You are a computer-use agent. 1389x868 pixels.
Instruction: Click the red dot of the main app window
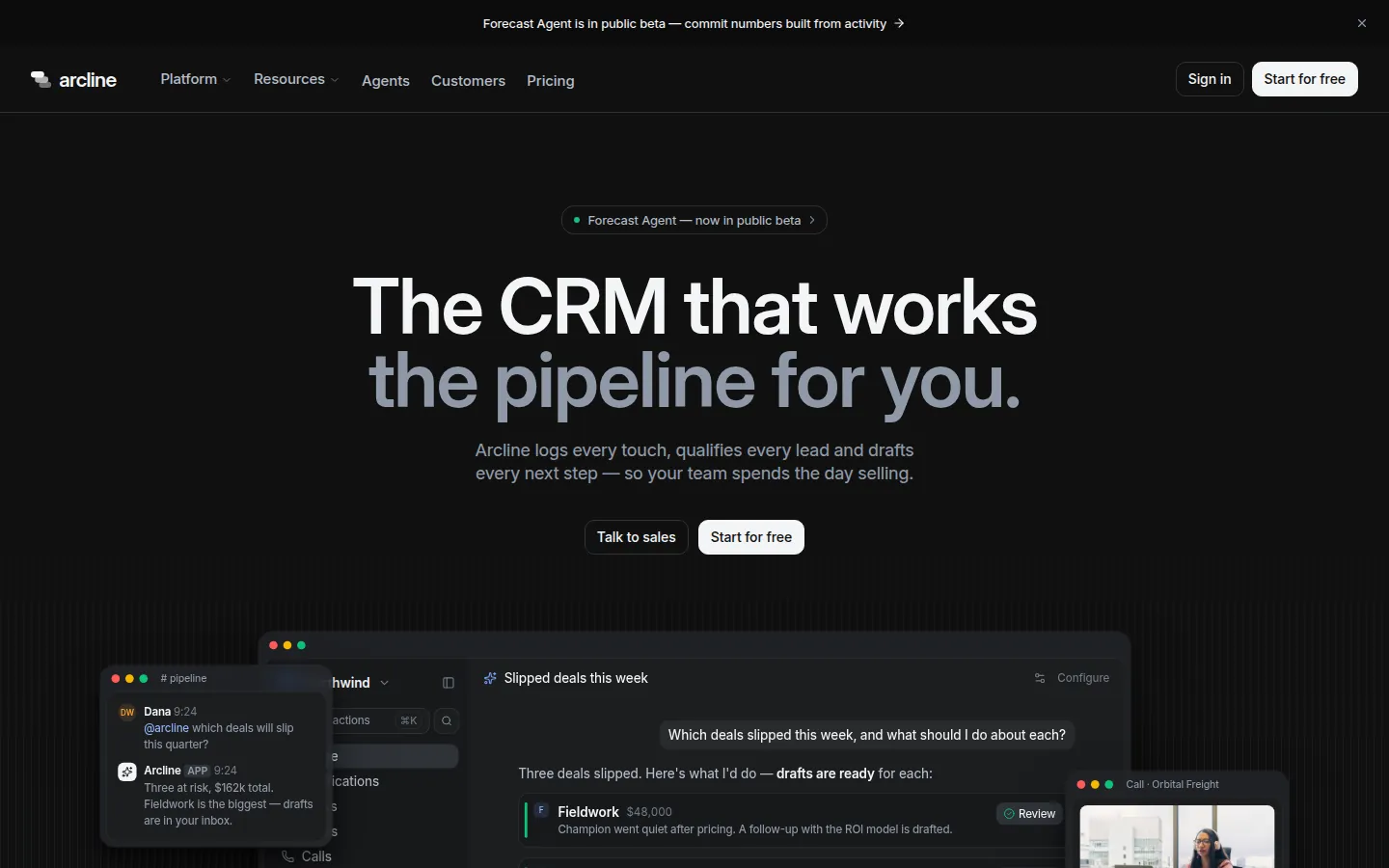[x=273, y=645]
